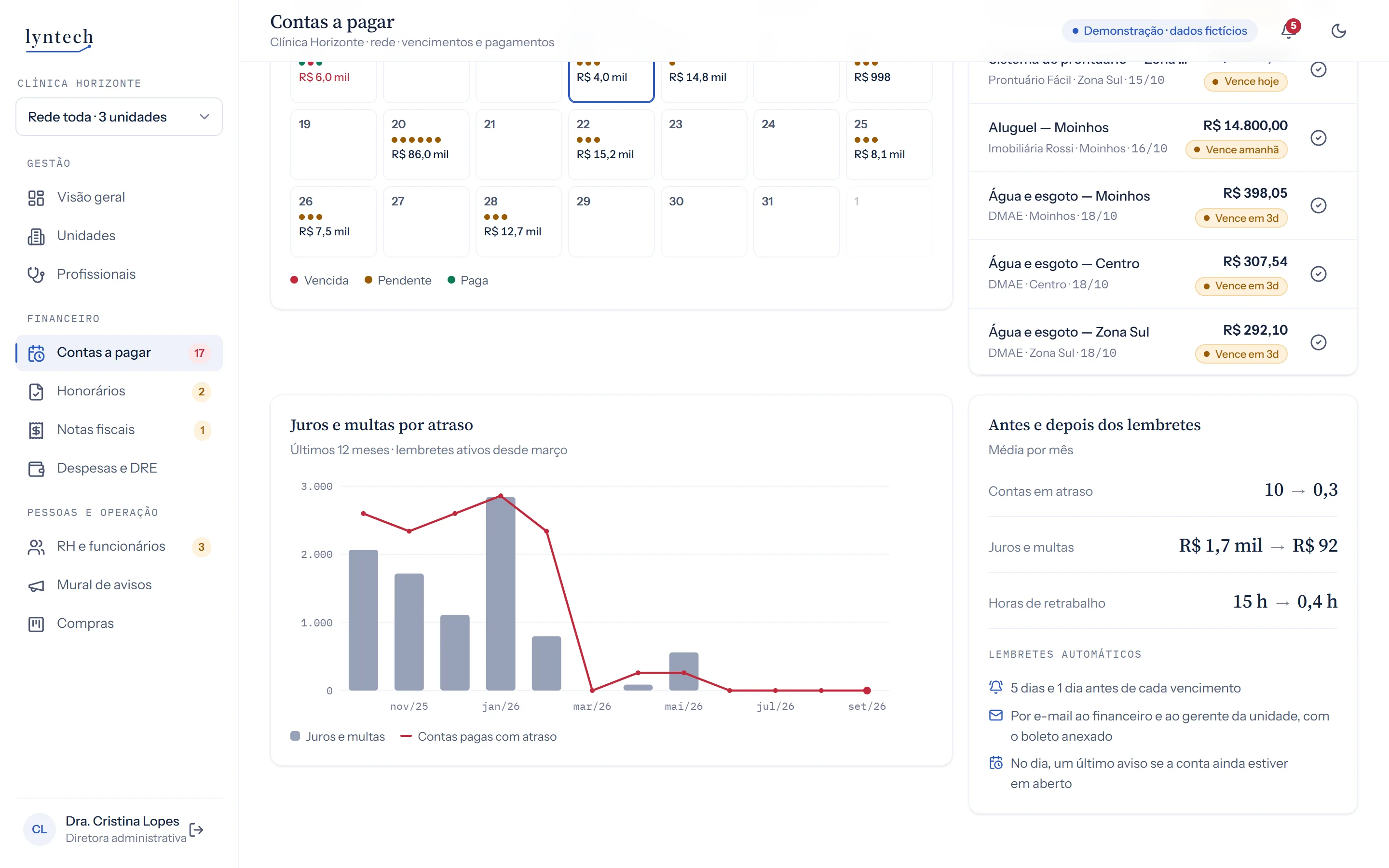Click the Notas fiscais receipt icon
Viewport: 1389px width, 868px height.
(36, 430)
